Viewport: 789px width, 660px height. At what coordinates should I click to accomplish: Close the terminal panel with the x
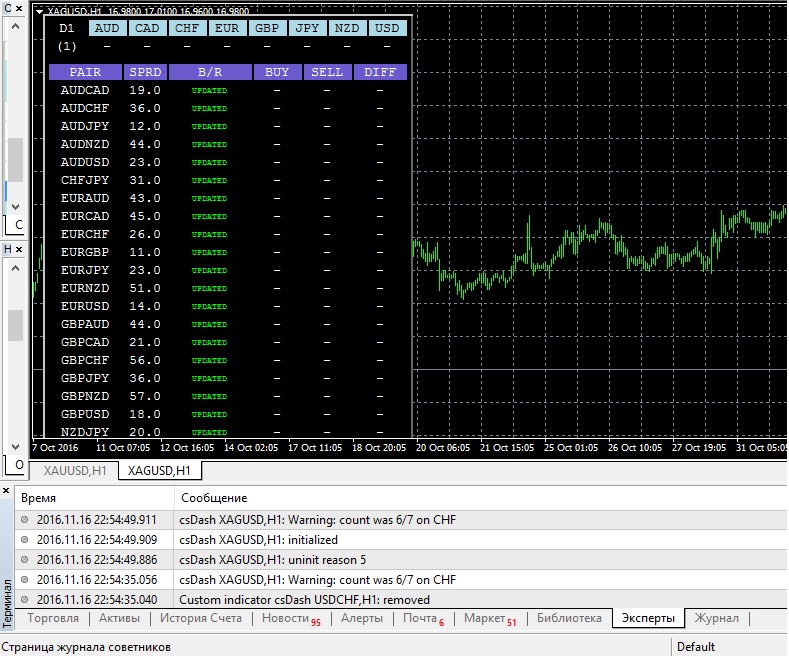[6, 490]
